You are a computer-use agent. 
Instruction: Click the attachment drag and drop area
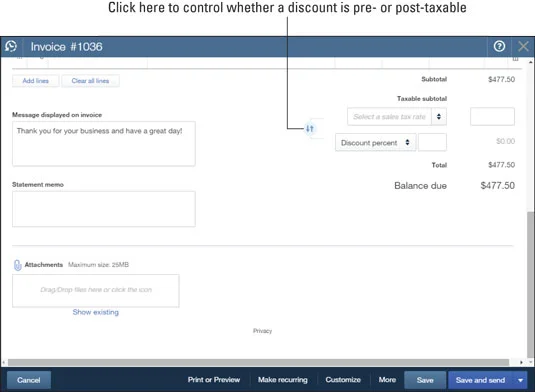[96, 291]
